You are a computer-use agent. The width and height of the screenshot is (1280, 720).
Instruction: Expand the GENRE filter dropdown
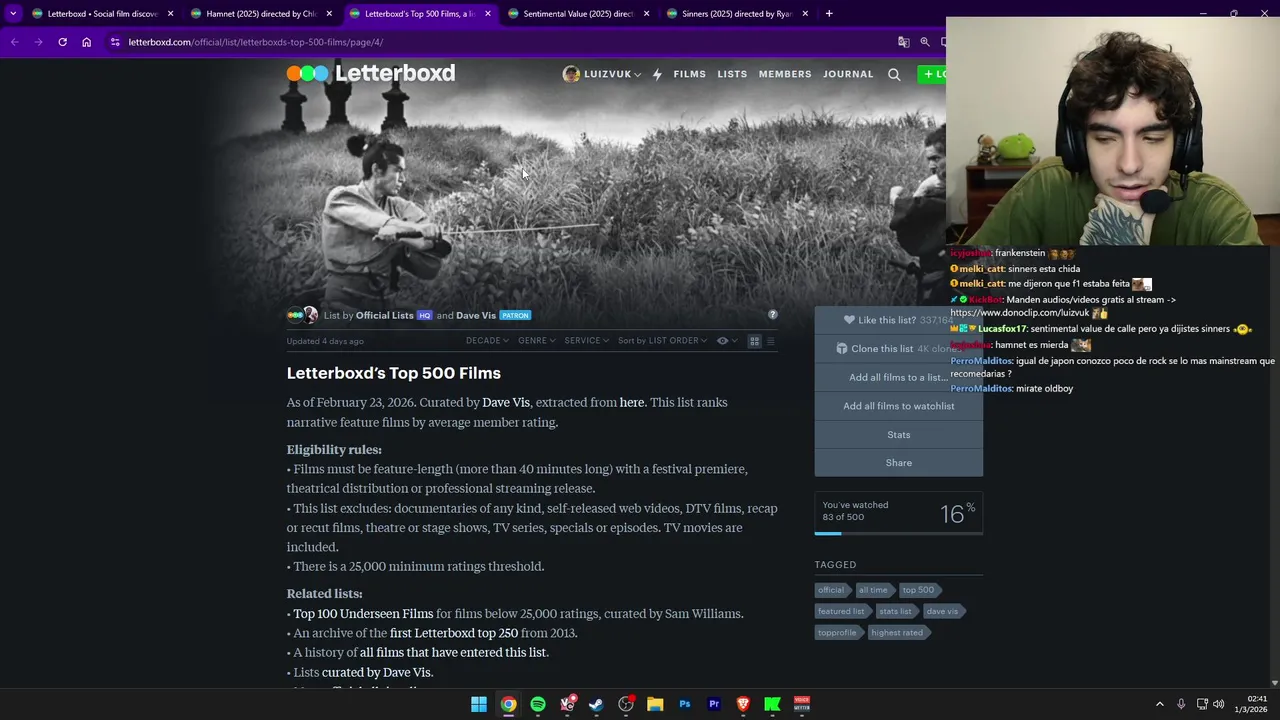pyautogui.click(x=536, y=341)
